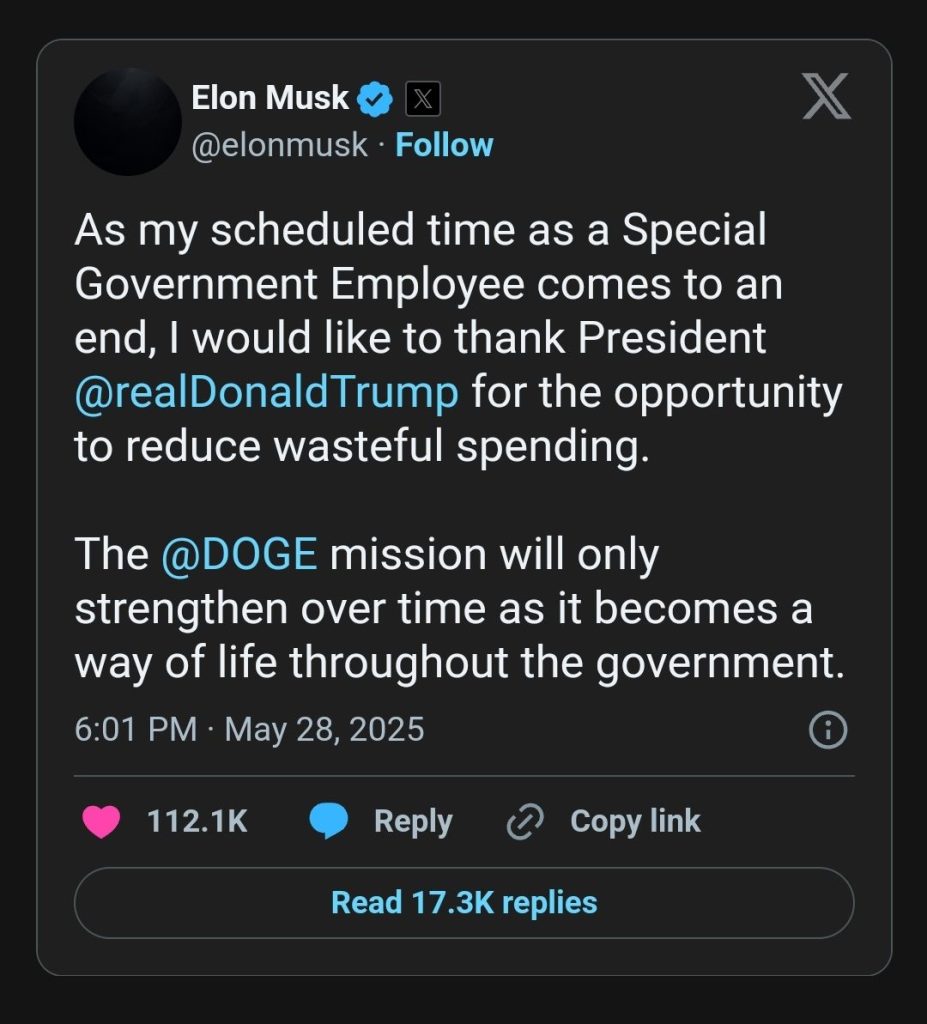Click the pink heart like icon
927x1024 pixels.
(100, 821)
